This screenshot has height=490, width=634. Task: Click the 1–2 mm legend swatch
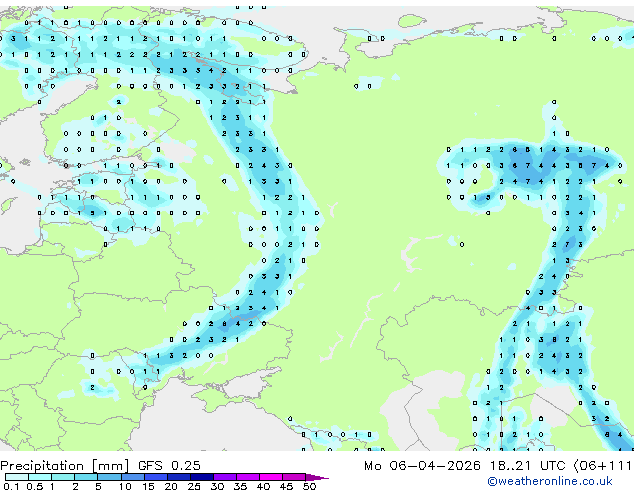click(63, 477)
